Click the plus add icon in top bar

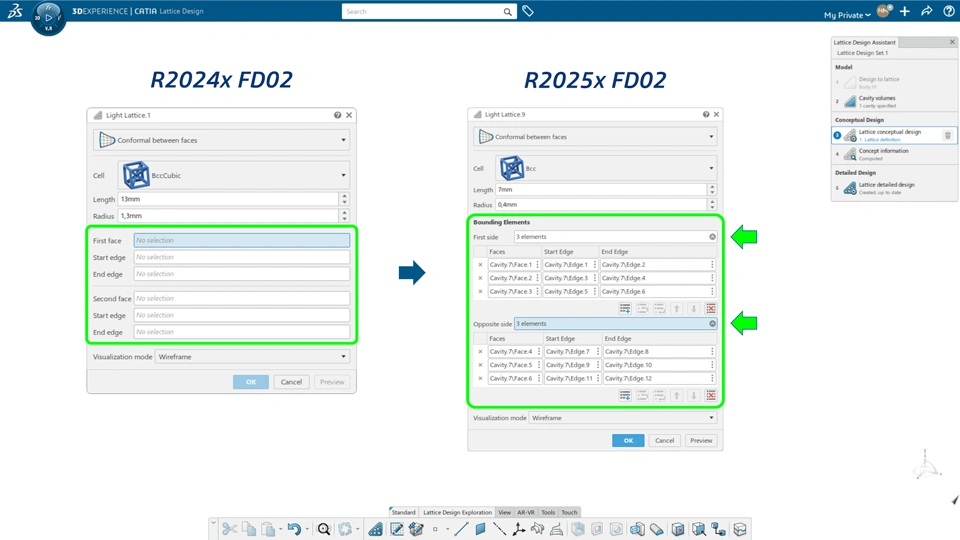(905, 11)
